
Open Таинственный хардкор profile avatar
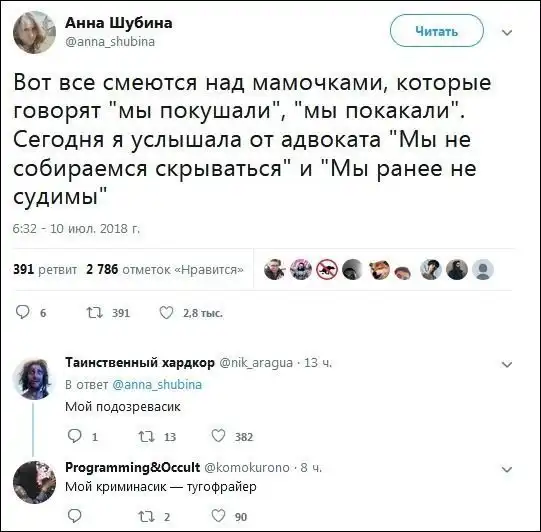[34, 378]
